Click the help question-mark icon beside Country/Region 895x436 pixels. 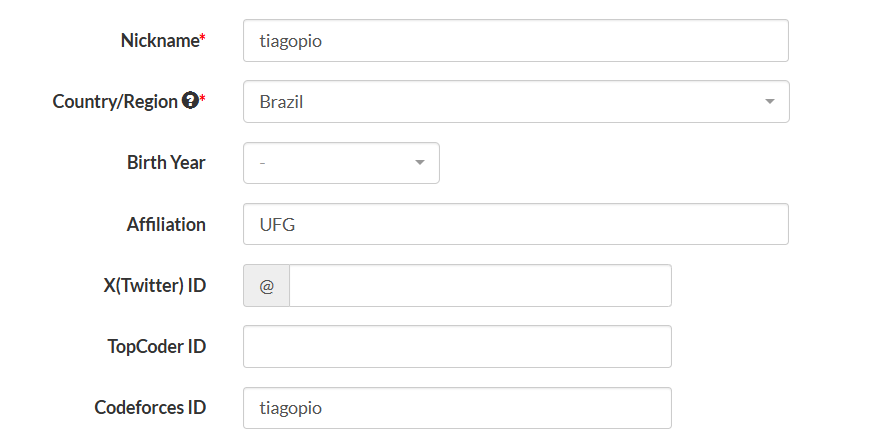point(190,101)
